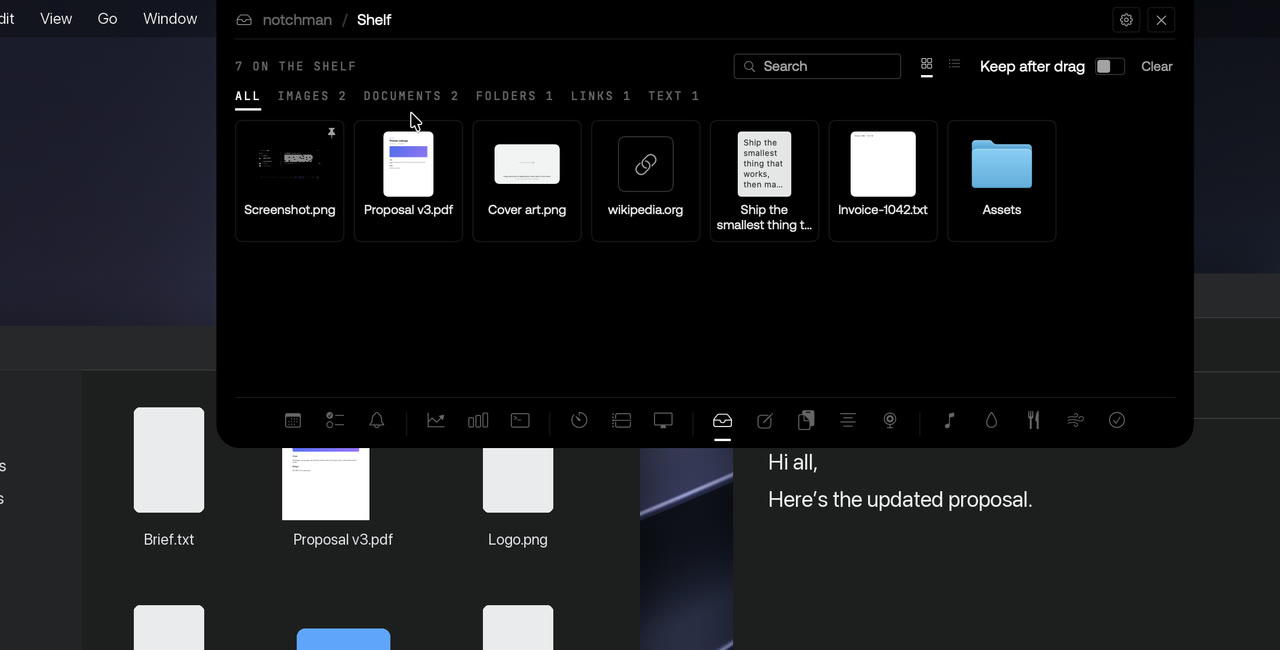1280x650 pixels.
Task: Show the ALL filter tab
Action: (248, 96)
